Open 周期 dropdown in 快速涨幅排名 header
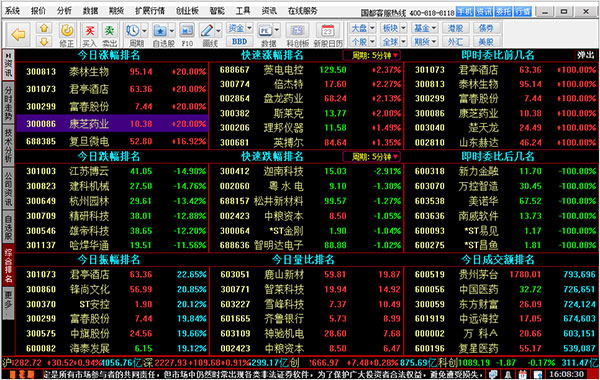 tap(372, 55)
